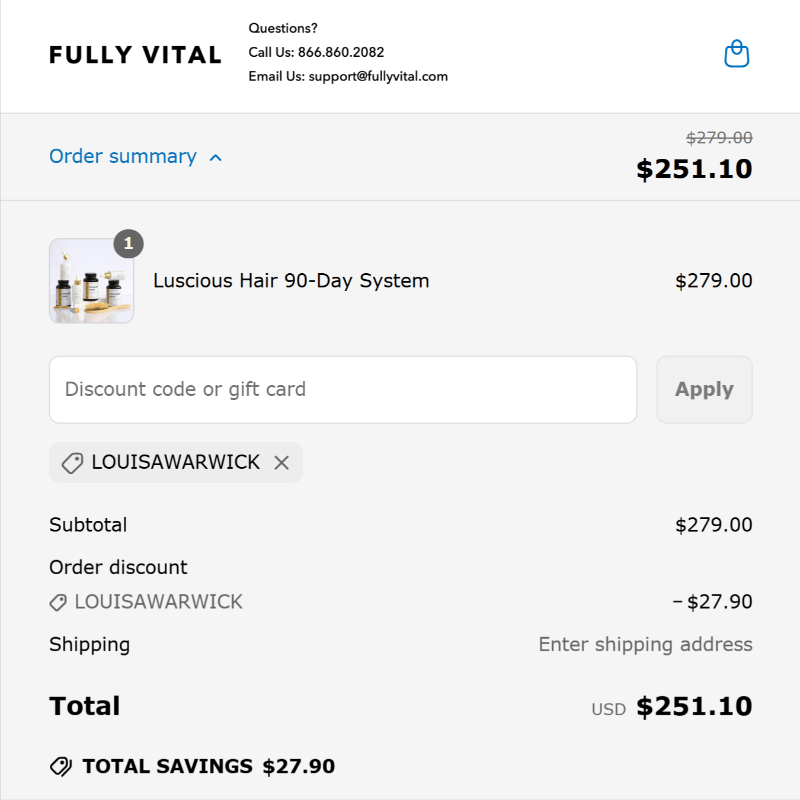800x800 pixels.
Task: Click the support phone number 866.860.2082
Action: pos(341,52)
